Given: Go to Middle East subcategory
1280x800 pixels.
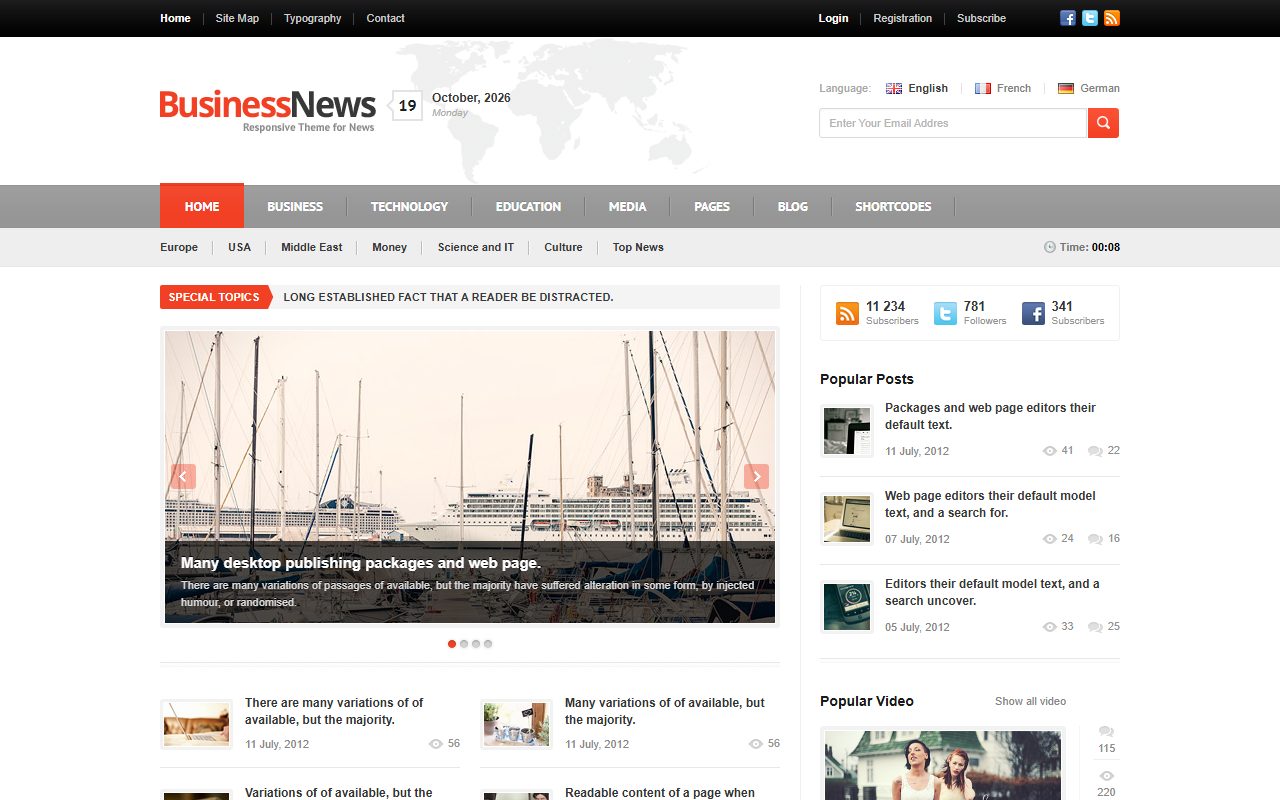Looking at the screenshot, I should click(x=311, y=247).
